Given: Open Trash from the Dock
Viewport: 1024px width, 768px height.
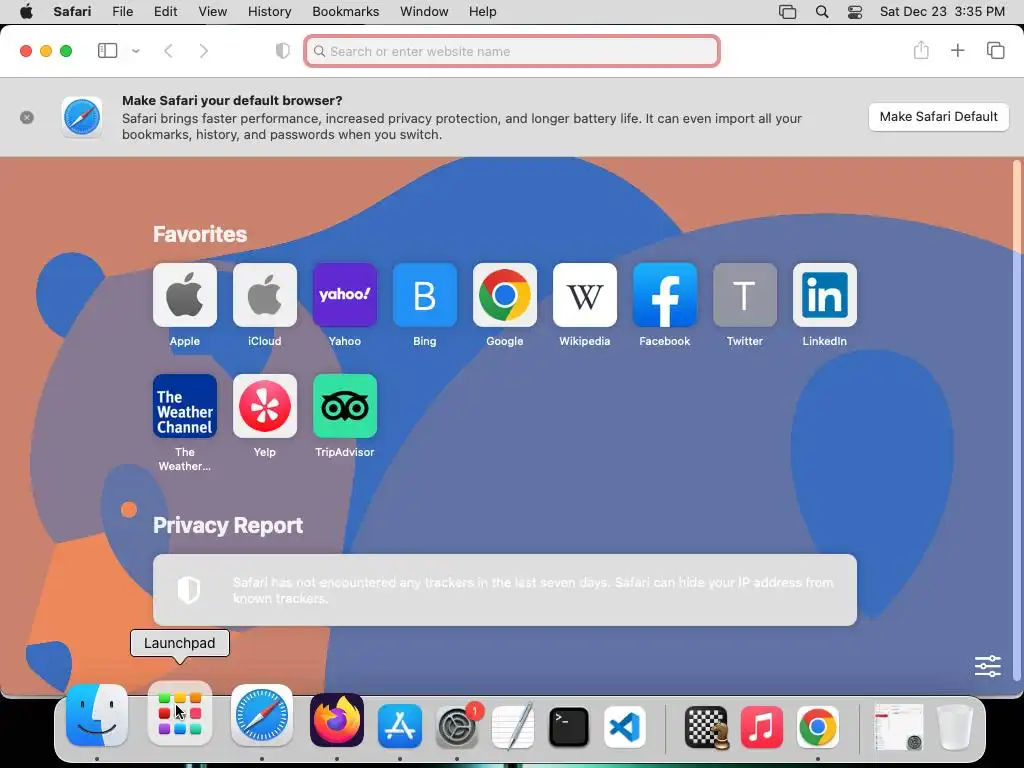Looking at the screenshot, I should [x=955, y=726].
